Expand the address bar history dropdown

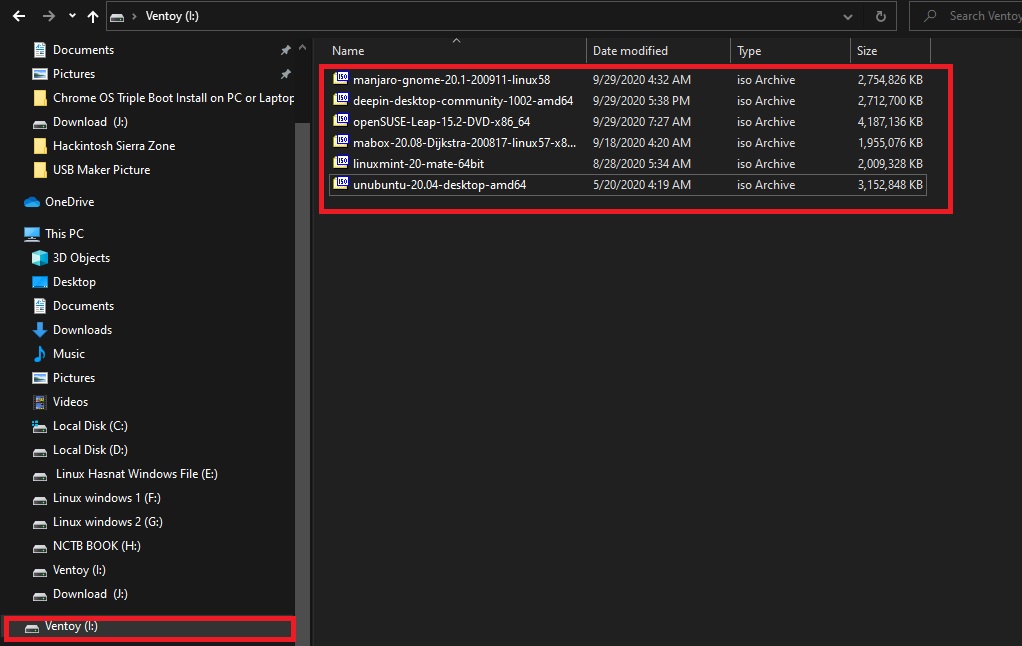pos(847,16)
